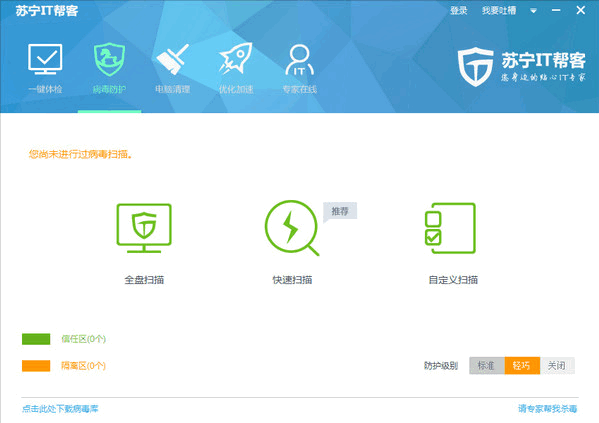
Task: Click the green trusted zone swatch
Action: [x=36, y=339]
